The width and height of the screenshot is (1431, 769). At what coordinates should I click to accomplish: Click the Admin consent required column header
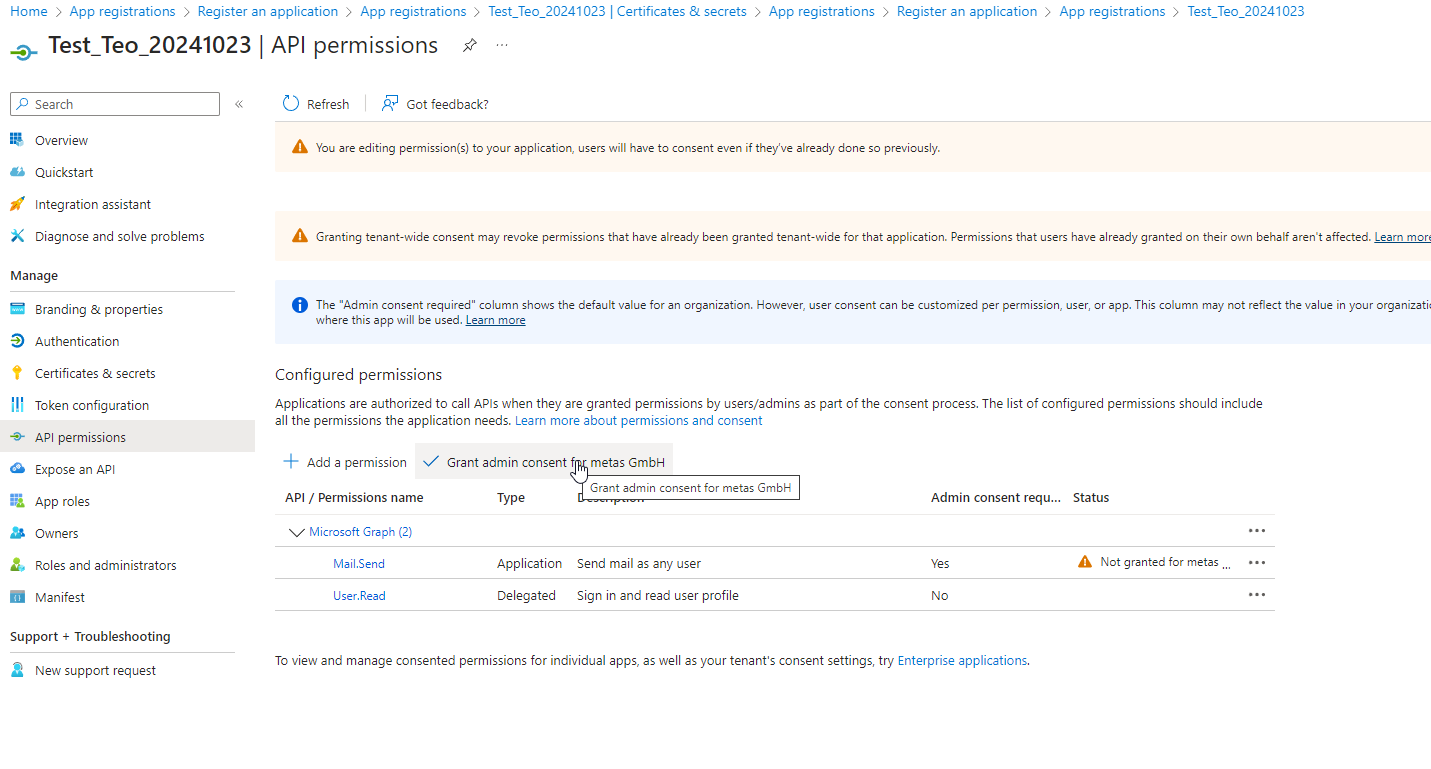(x=995, y=498)
